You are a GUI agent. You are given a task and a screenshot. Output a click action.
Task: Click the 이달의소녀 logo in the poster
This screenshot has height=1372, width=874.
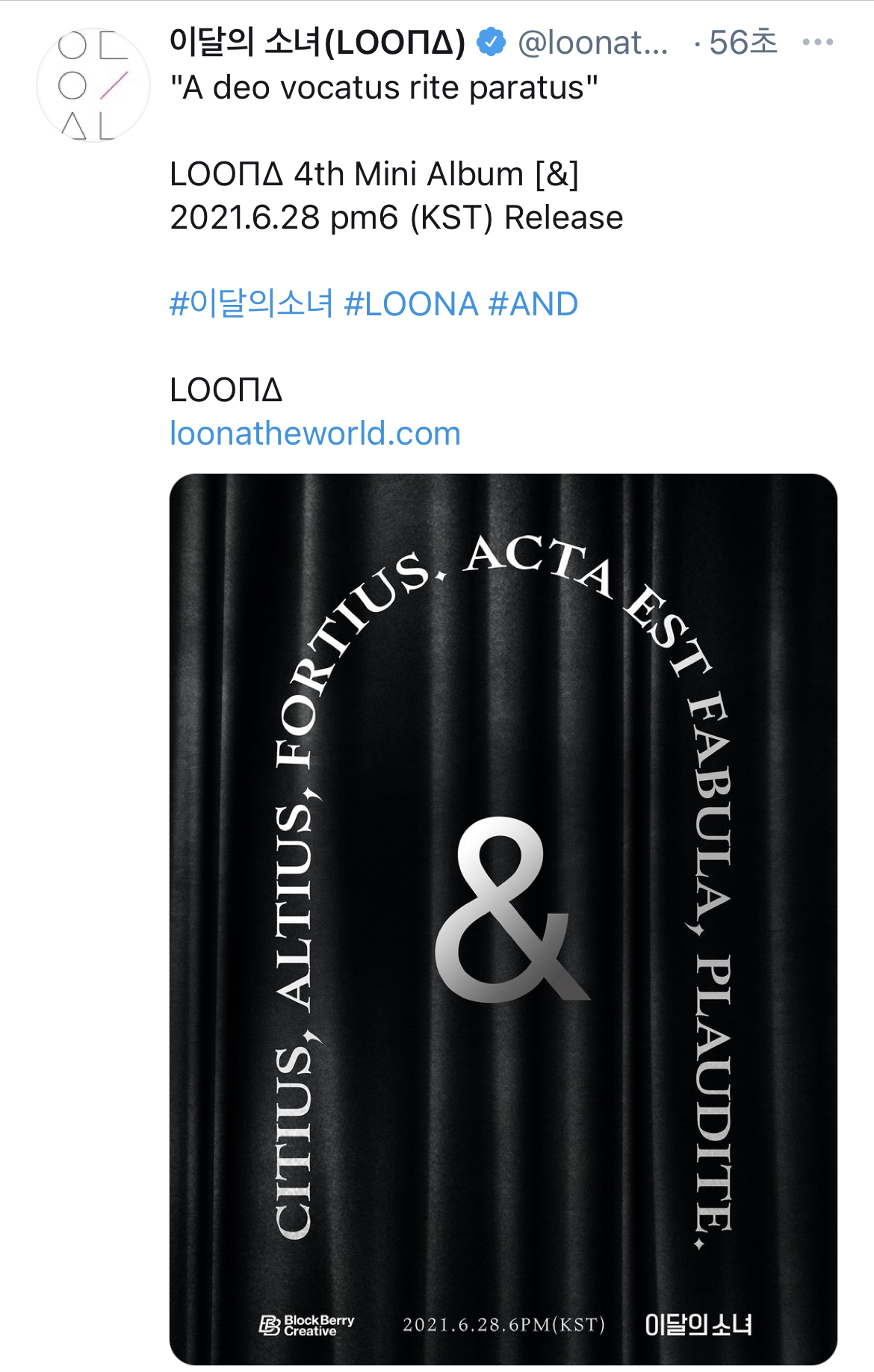698,1325
